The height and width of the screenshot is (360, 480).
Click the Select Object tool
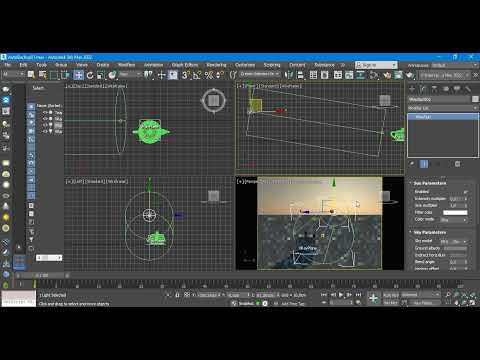(x=31, y=75)
